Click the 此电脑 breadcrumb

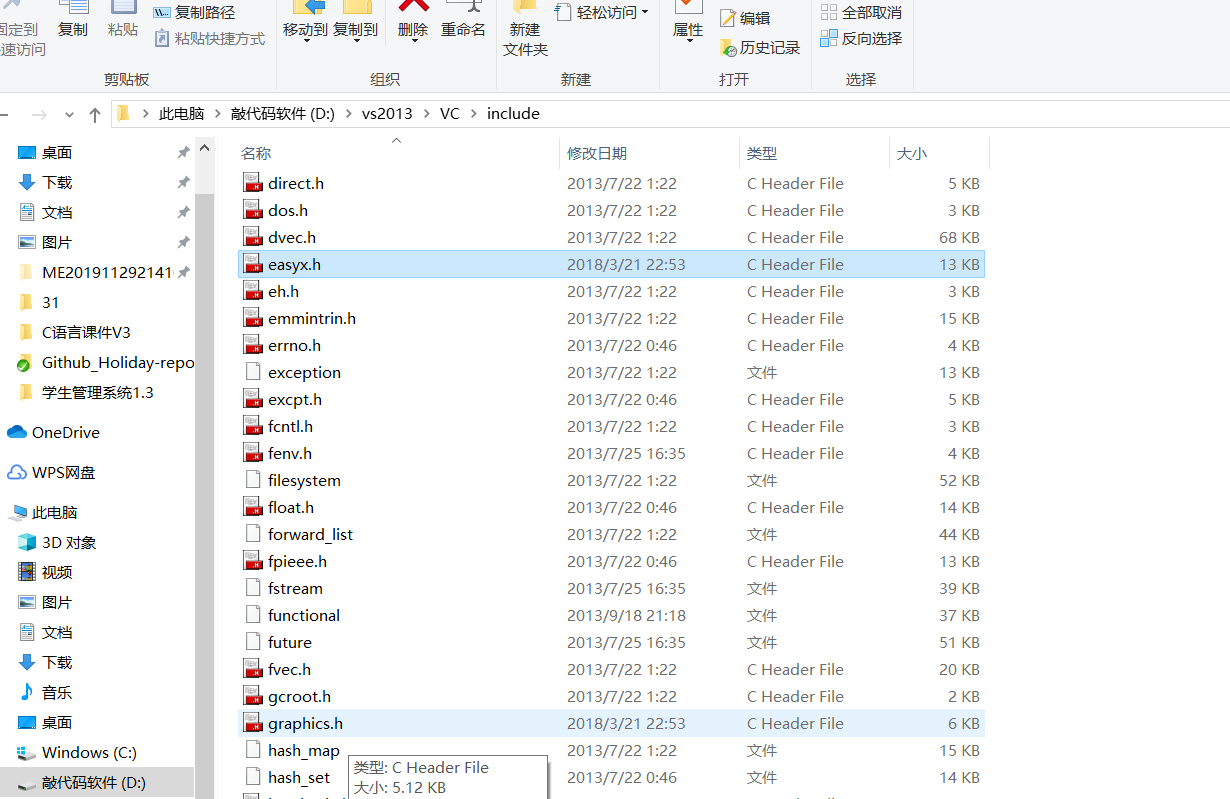[181, 114]
